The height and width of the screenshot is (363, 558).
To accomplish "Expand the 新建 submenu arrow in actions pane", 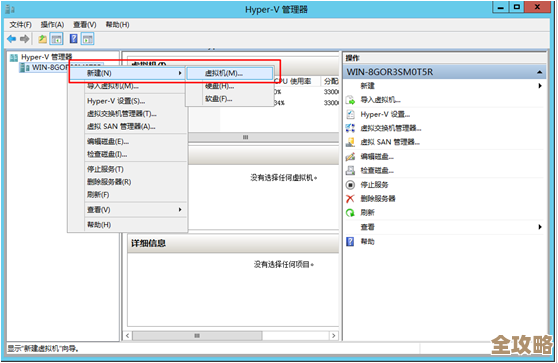I will [x=540, y=86].
